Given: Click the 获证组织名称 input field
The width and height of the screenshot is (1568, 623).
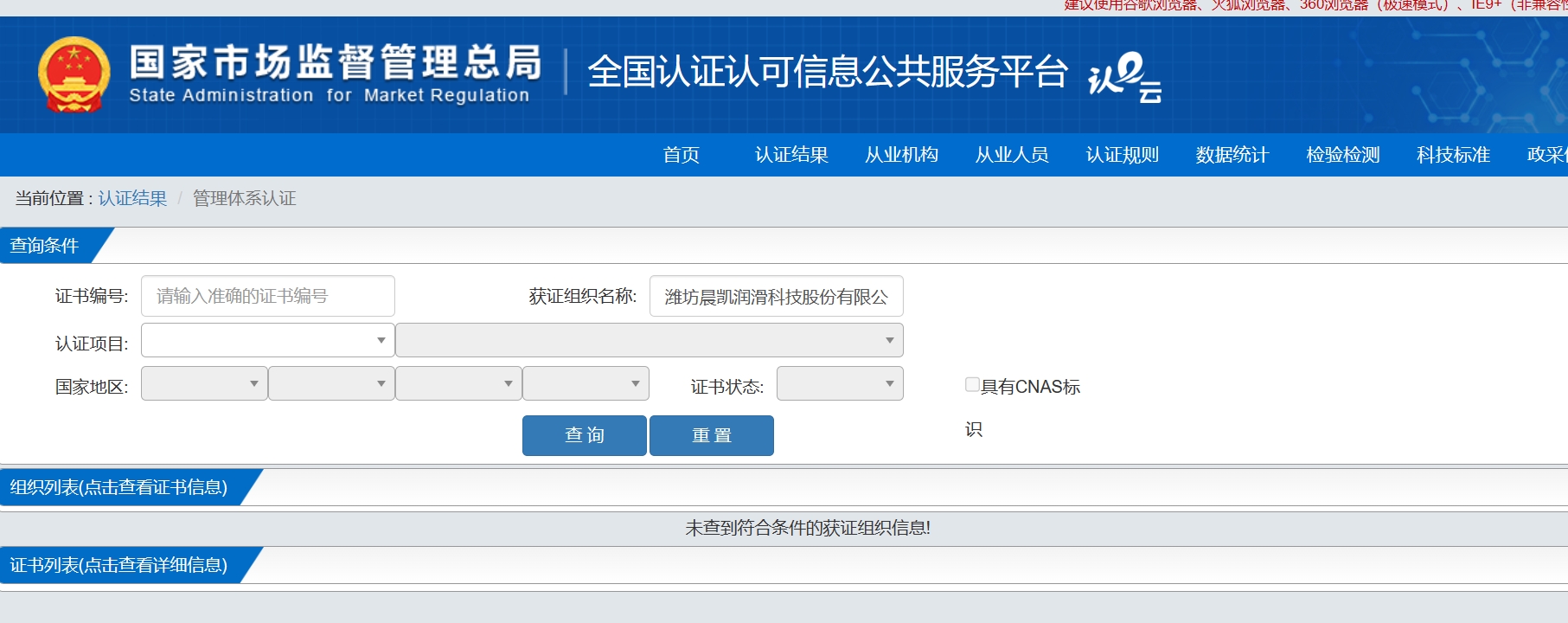Looking at the screenshot, I should click(777, 296).
